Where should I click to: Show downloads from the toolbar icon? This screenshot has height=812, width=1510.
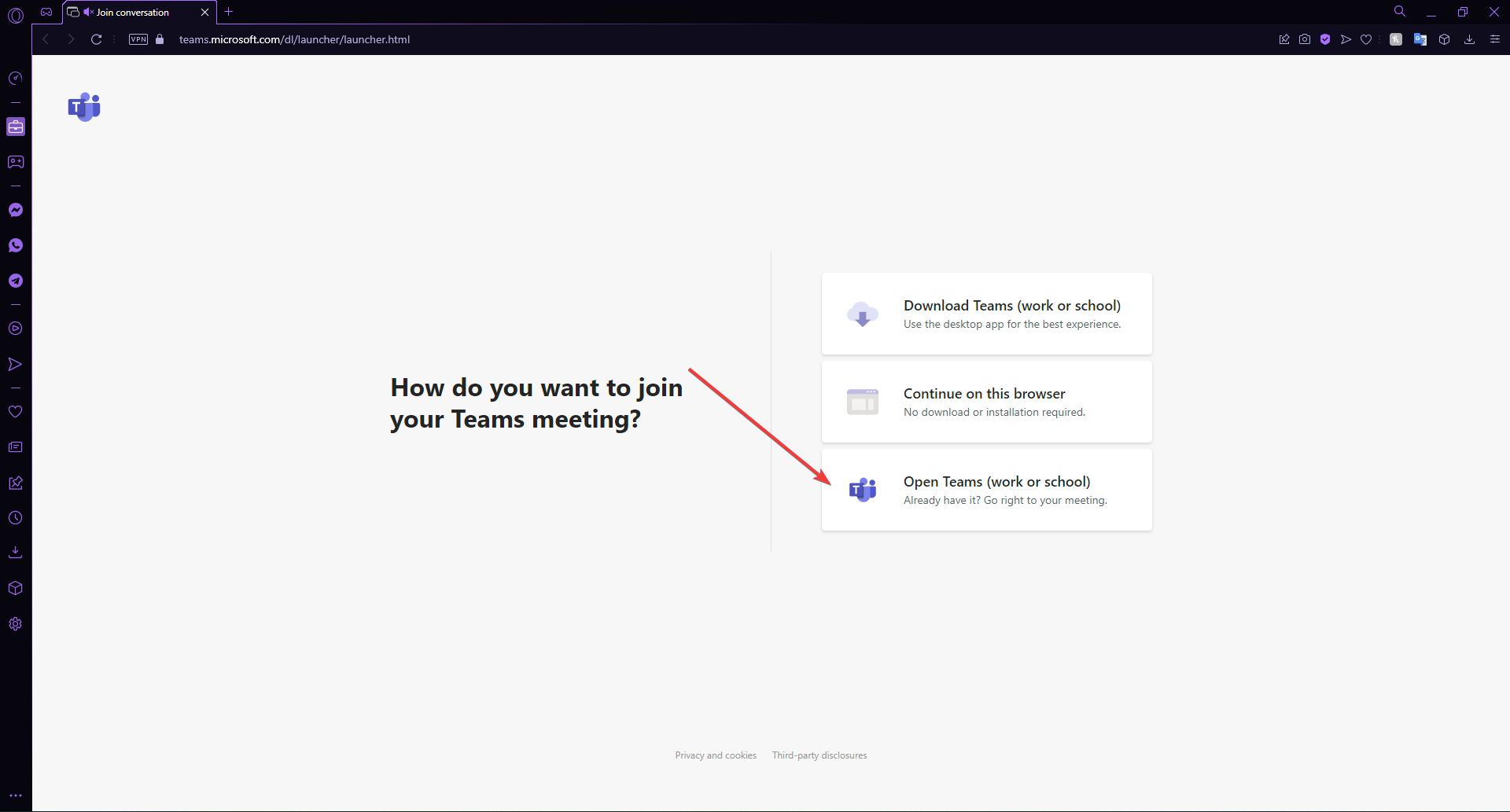[x=1469, y=39]
